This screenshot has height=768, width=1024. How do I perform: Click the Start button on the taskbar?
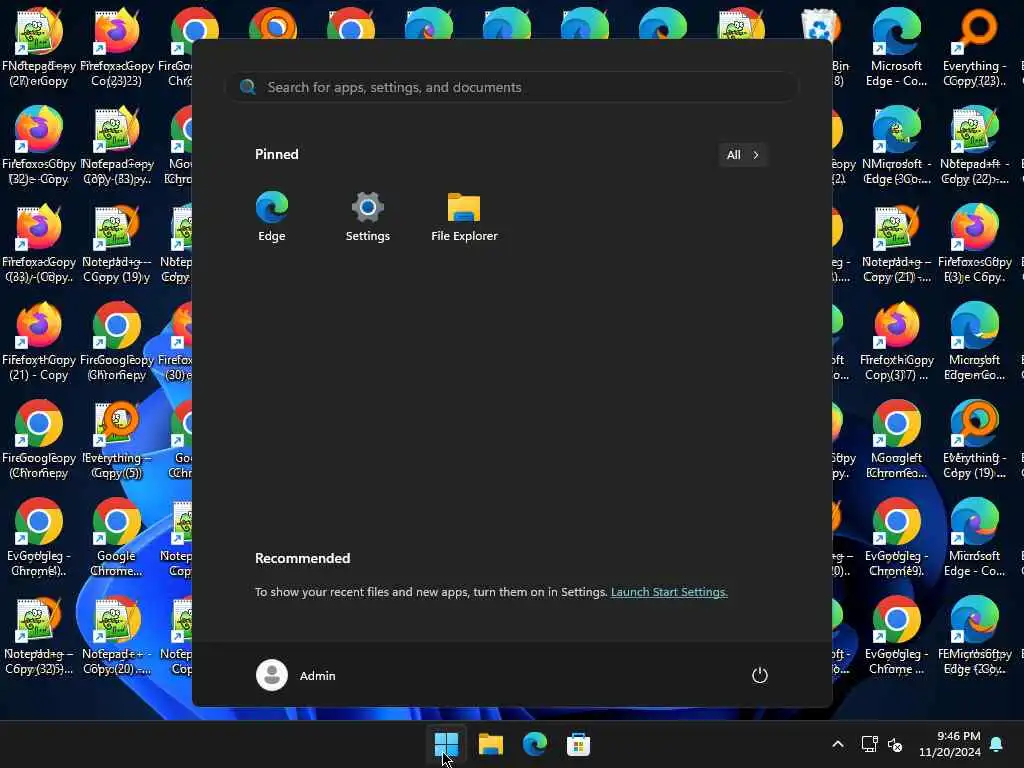point(446,744)
